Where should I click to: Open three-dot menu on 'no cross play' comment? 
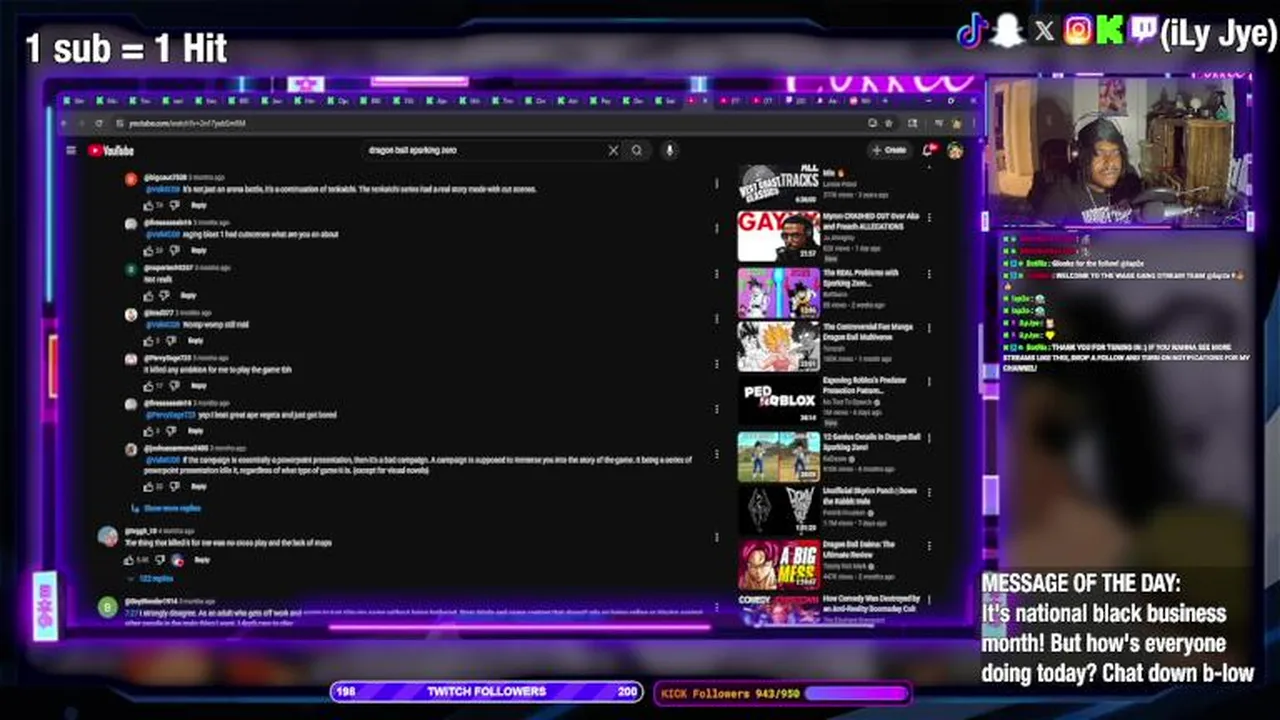[716, 537]
